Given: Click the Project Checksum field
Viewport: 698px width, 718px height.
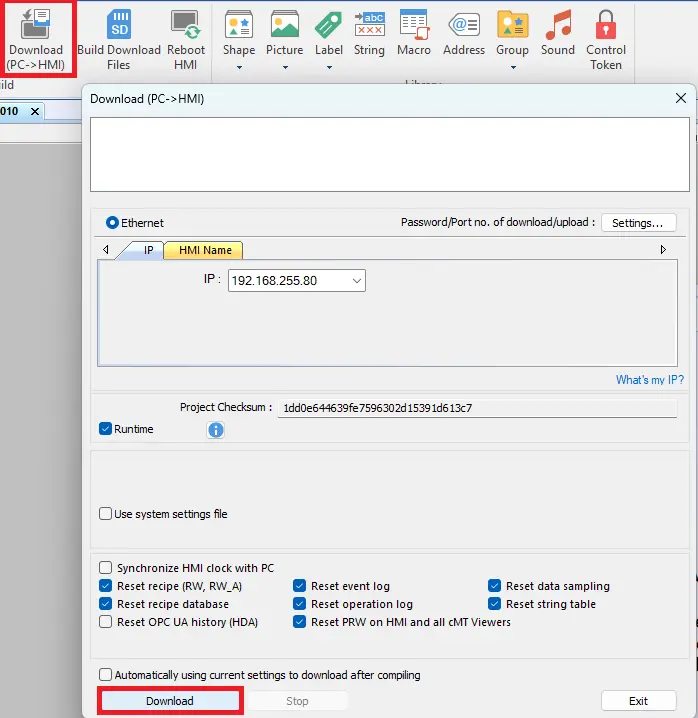Looking at the screenshot, I should (477, 408).
